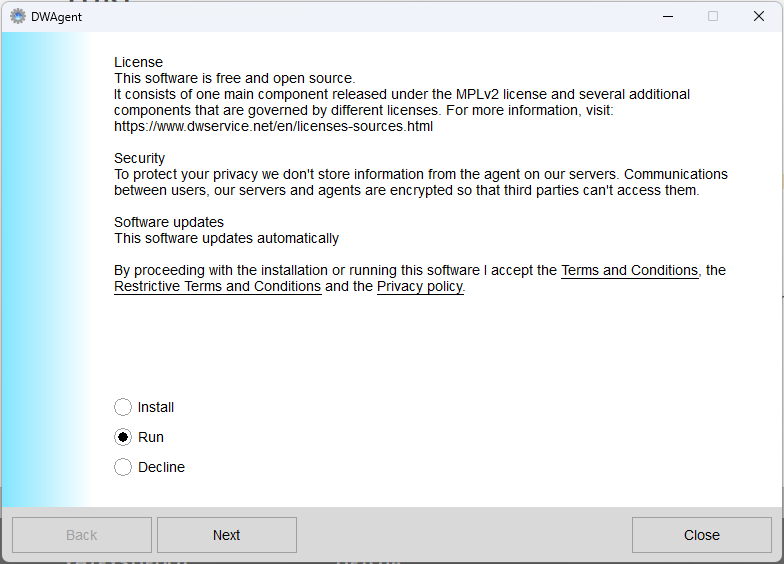Click the disabled Back button
This screenshot has width=784, height=564.
pos(82,535)
